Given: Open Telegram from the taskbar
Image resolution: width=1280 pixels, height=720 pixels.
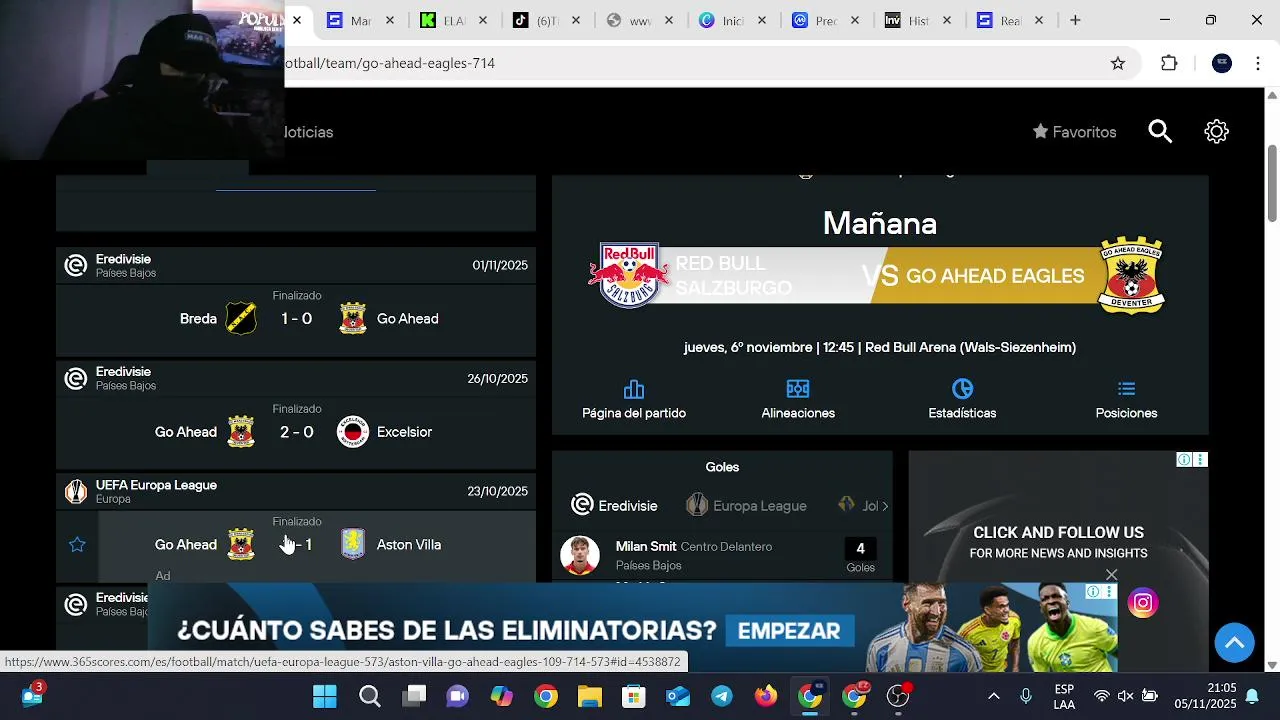Looking at the screenshot, I should tap(722, 696).
